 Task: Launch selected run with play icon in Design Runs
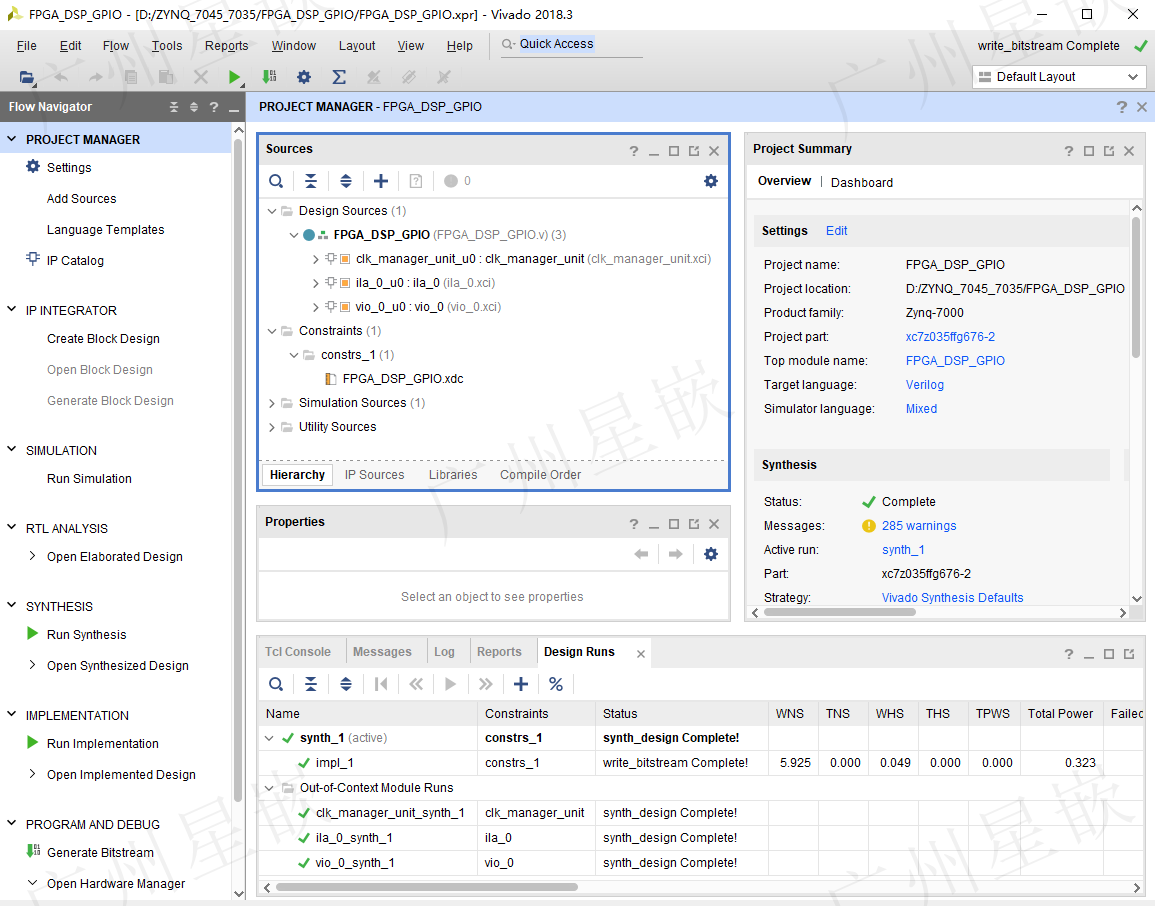[x=450, y=684]
